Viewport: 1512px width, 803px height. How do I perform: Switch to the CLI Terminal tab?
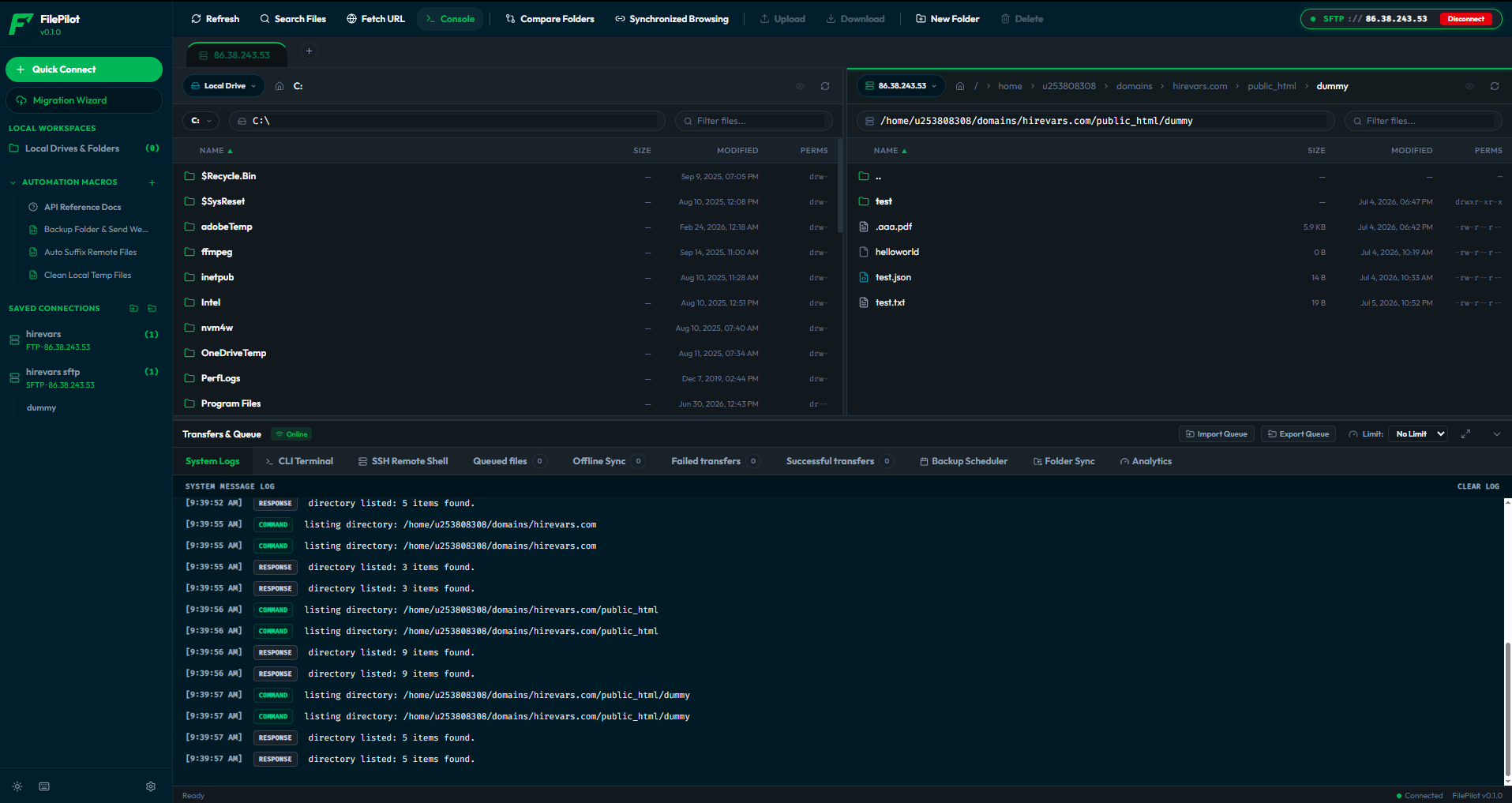(x=299, y=461)
